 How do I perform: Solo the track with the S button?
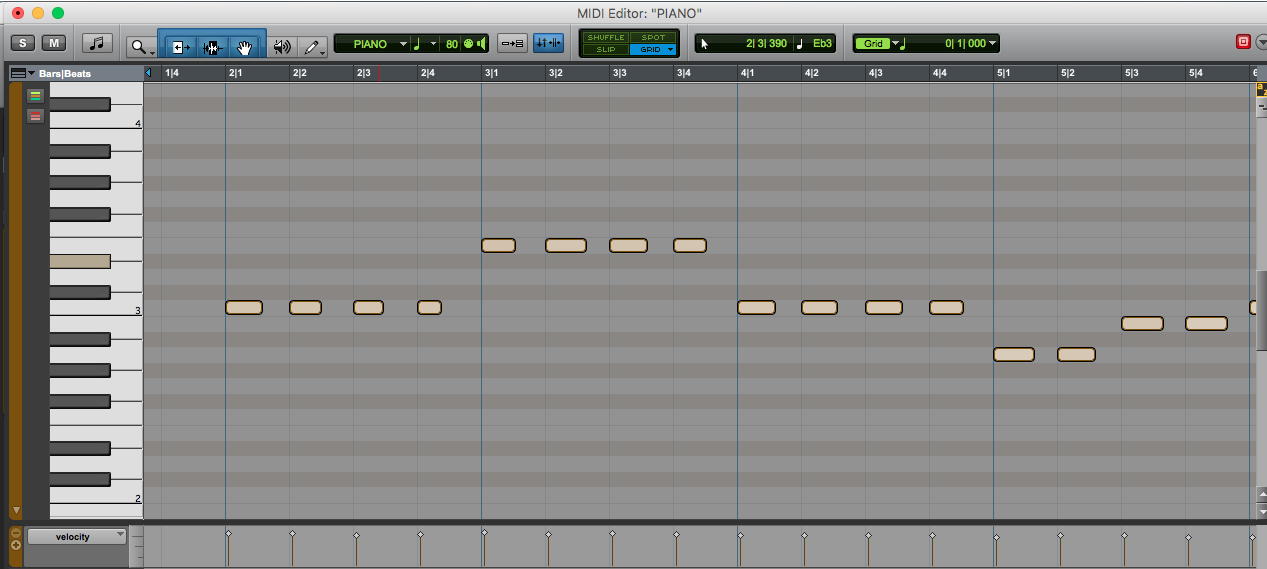tap(22, 43)
